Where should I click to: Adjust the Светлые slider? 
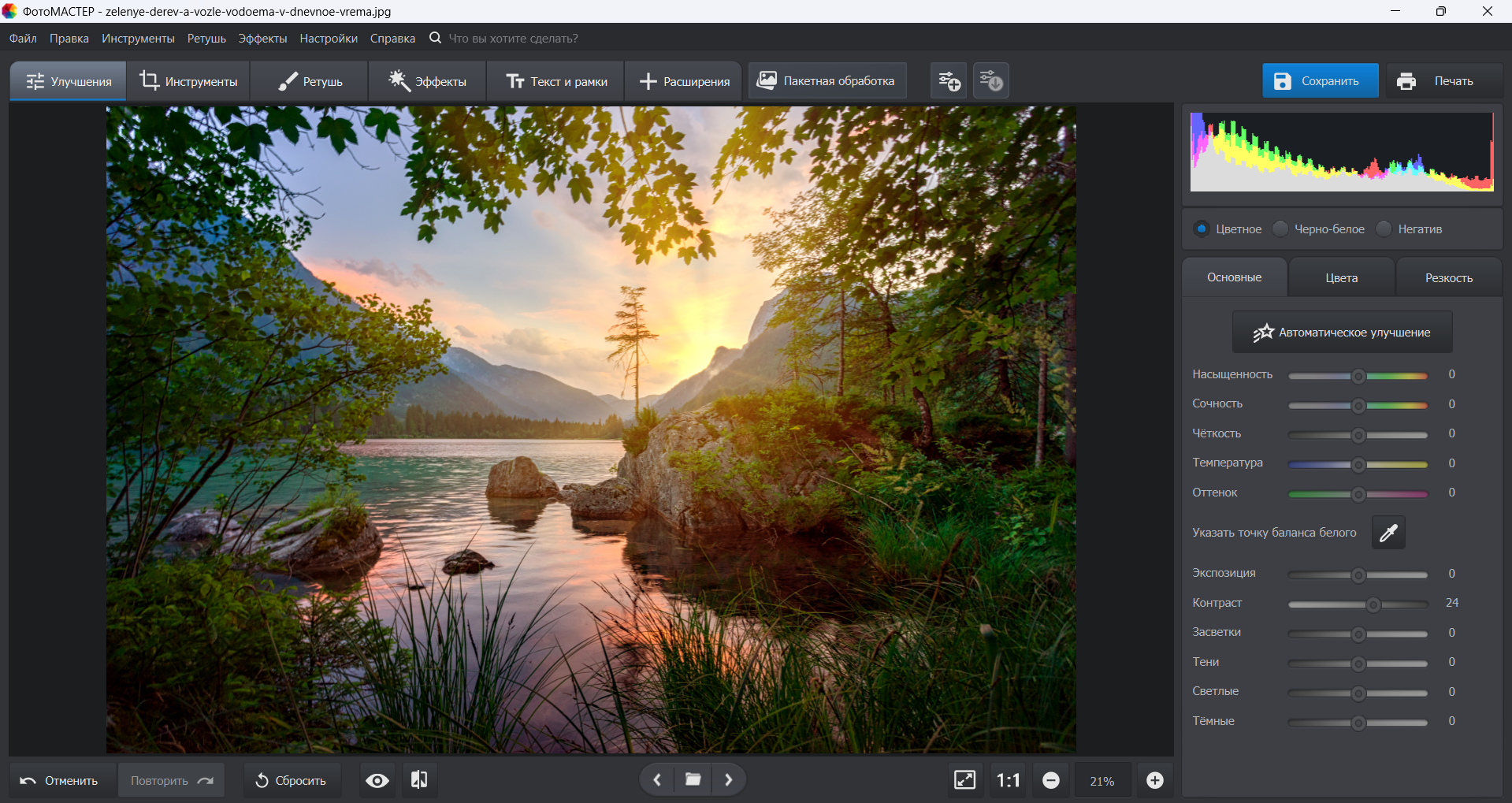coord(1358,693)
